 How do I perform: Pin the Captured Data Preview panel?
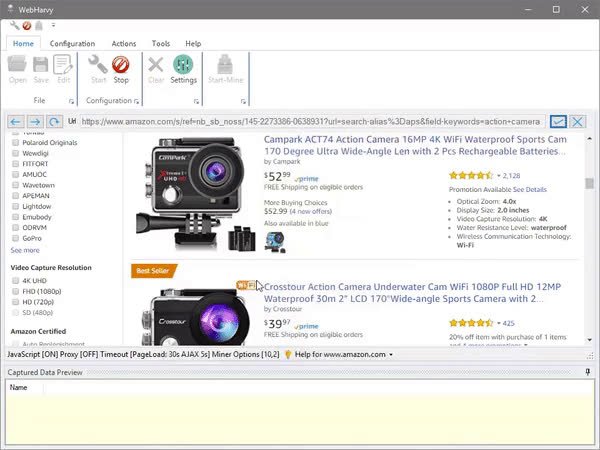pos(588,372)
